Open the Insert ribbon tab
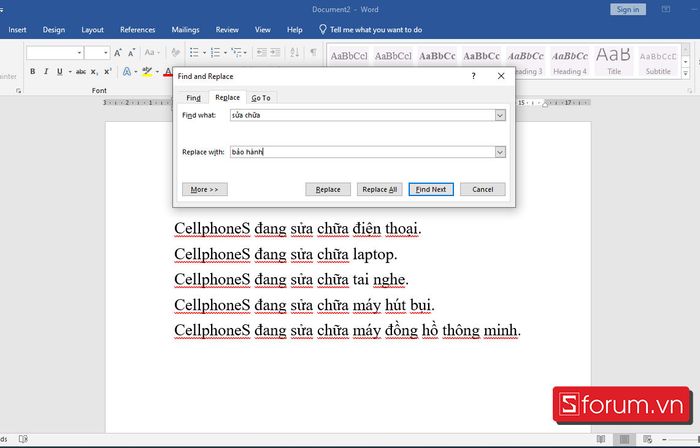Image resolution: width=700 pixels, height=448 pixels. (x=17, y=30)
